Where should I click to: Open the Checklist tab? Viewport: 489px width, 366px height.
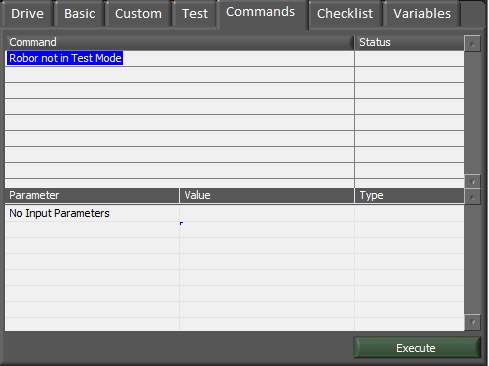click(x=345, y=14)
